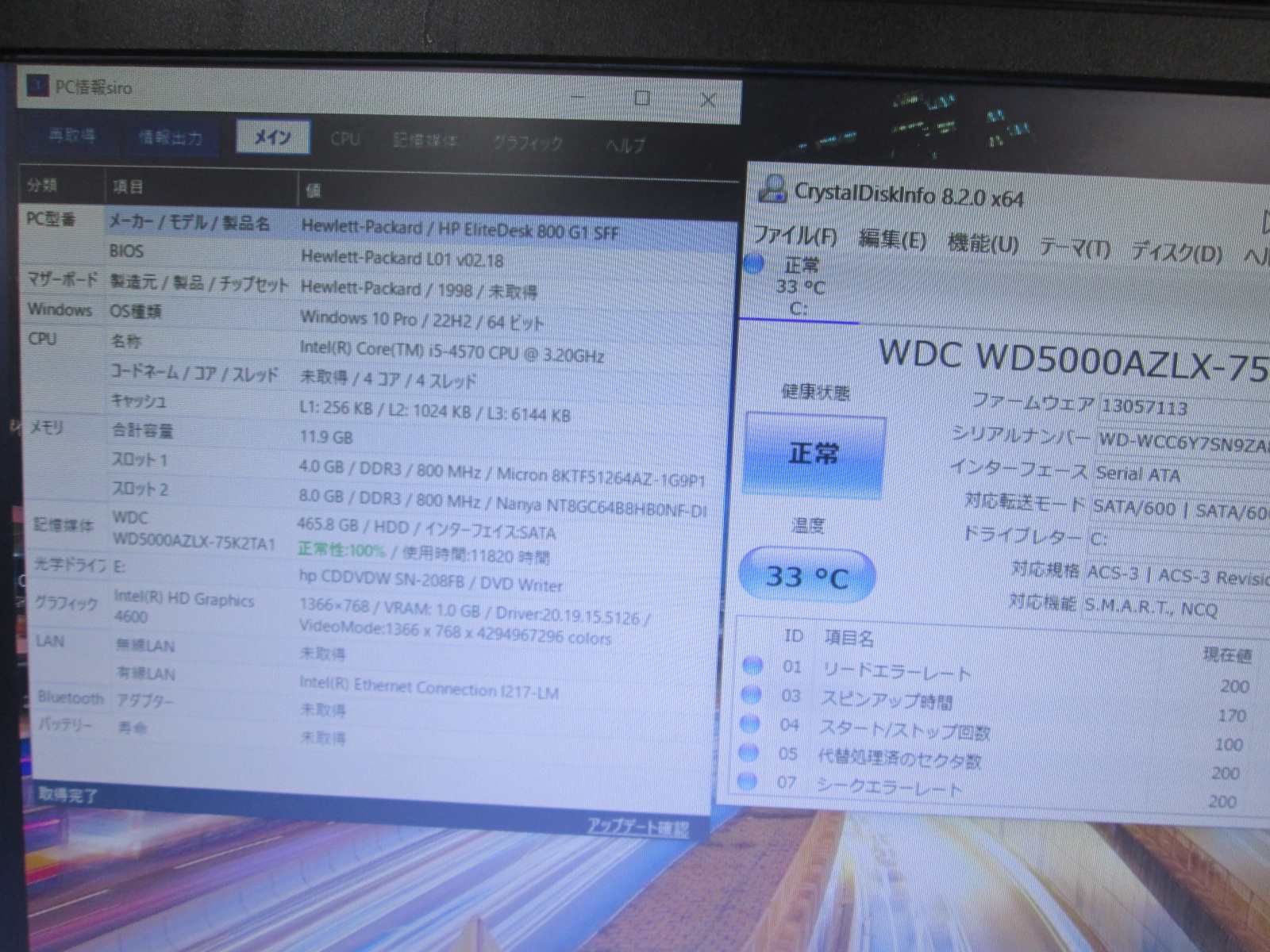Click the 取得完了 status bar text
Screen dimensions: 1270x952
[x=67, y=794]
